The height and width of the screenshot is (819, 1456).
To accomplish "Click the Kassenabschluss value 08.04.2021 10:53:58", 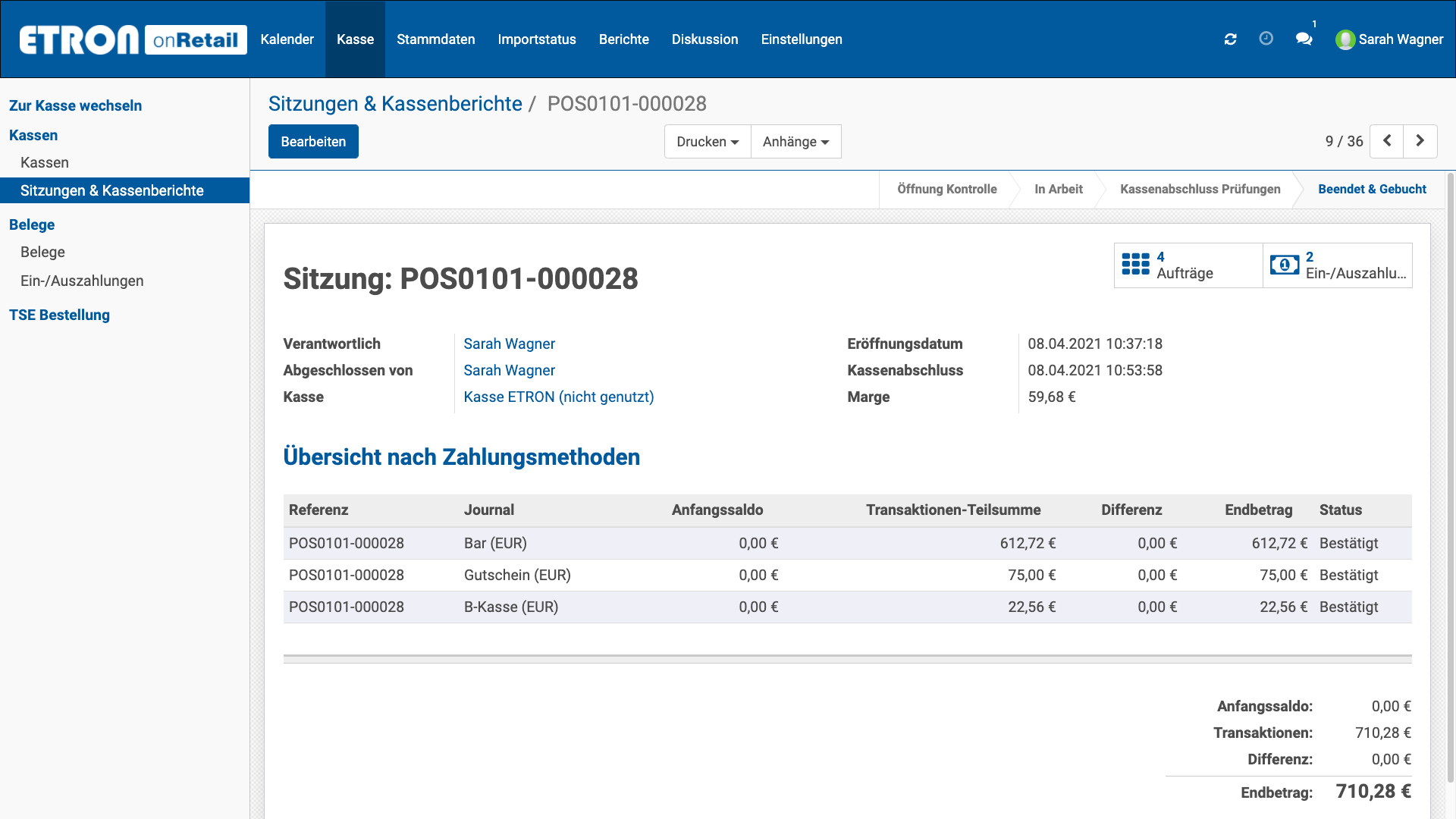I will pyautogui.click(x=1095, y=370).
